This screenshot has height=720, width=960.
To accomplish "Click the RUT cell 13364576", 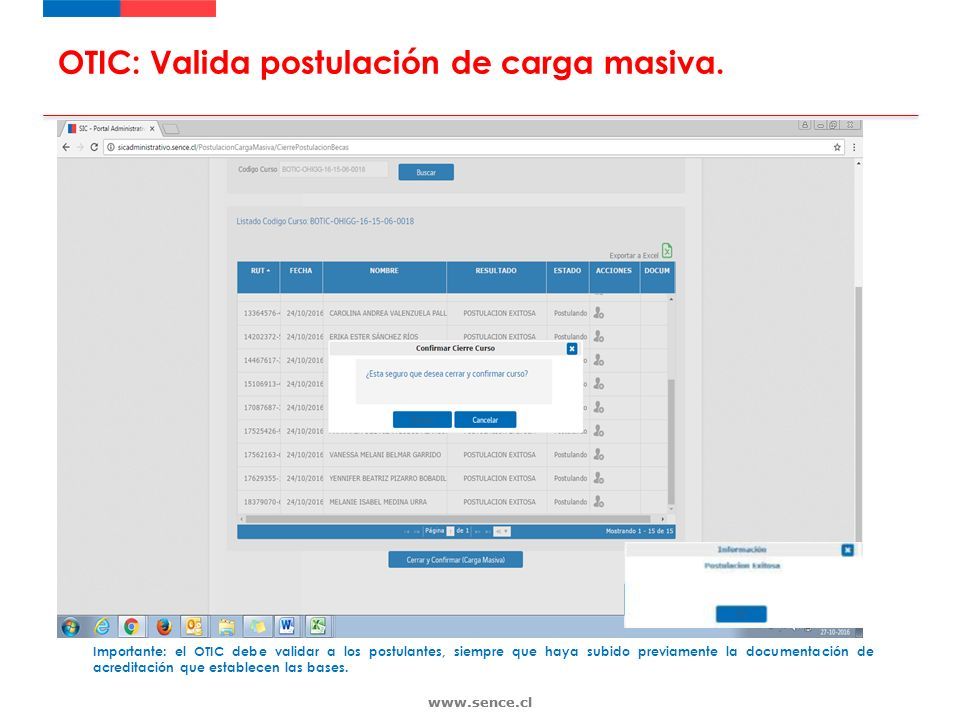I will coord(261,313).
